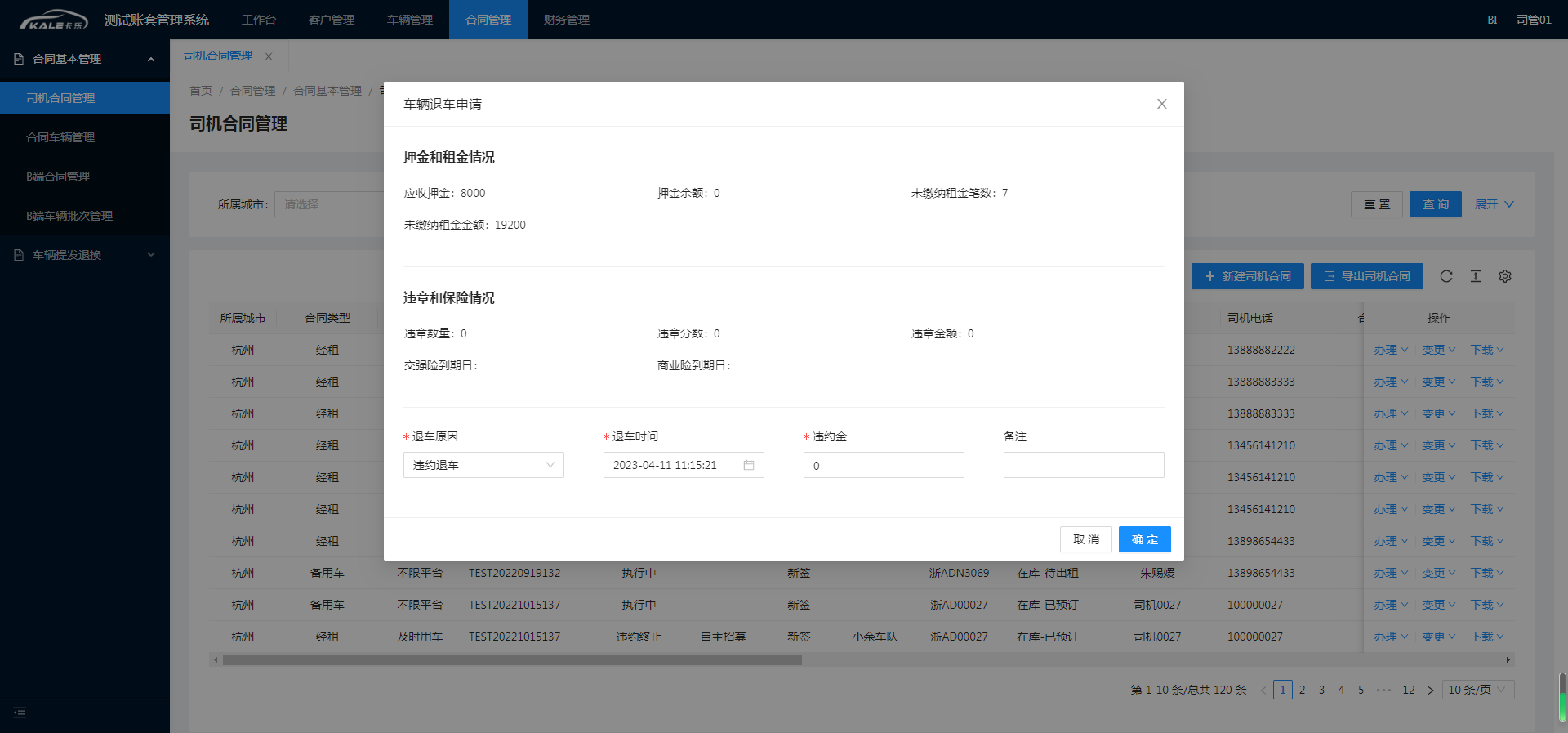Close the 车辆退车申请 dialog
The height and width of the screenshot is (733, 1568).
[1161, 104]
